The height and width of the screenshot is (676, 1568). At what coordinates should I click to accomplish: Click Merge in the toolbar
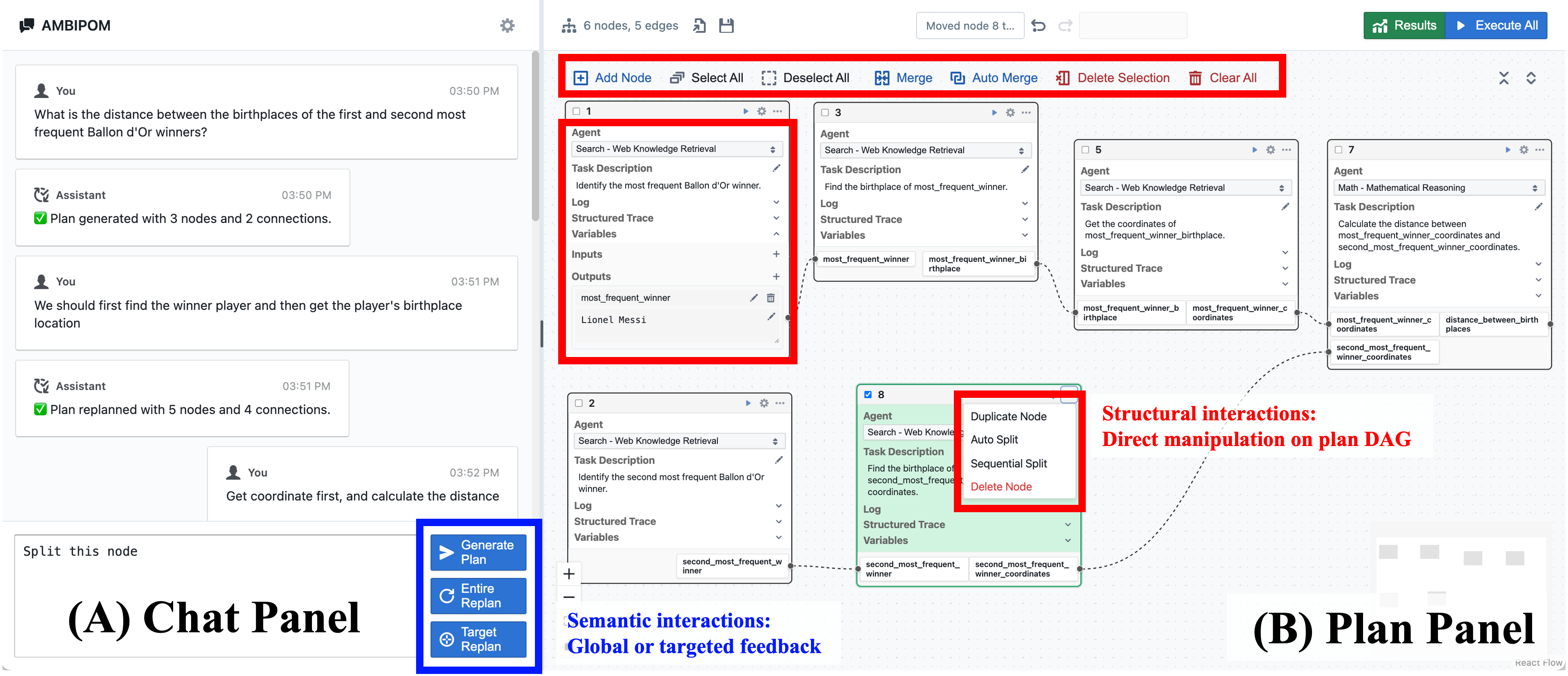(903, 78)
